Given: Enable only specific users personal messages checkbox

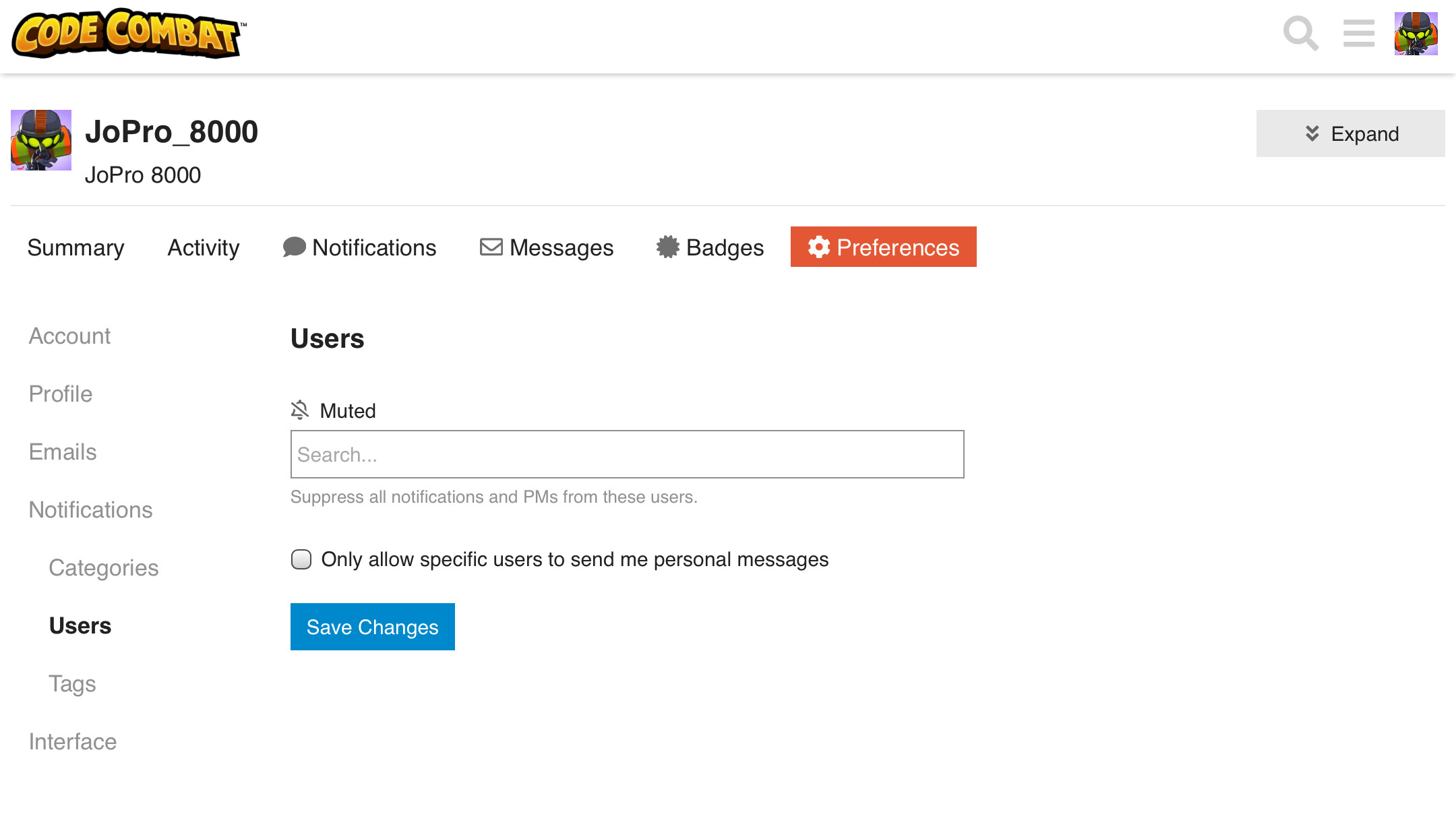Looking at the screenshot, I should pyautogui.click(x=301, y=559).
